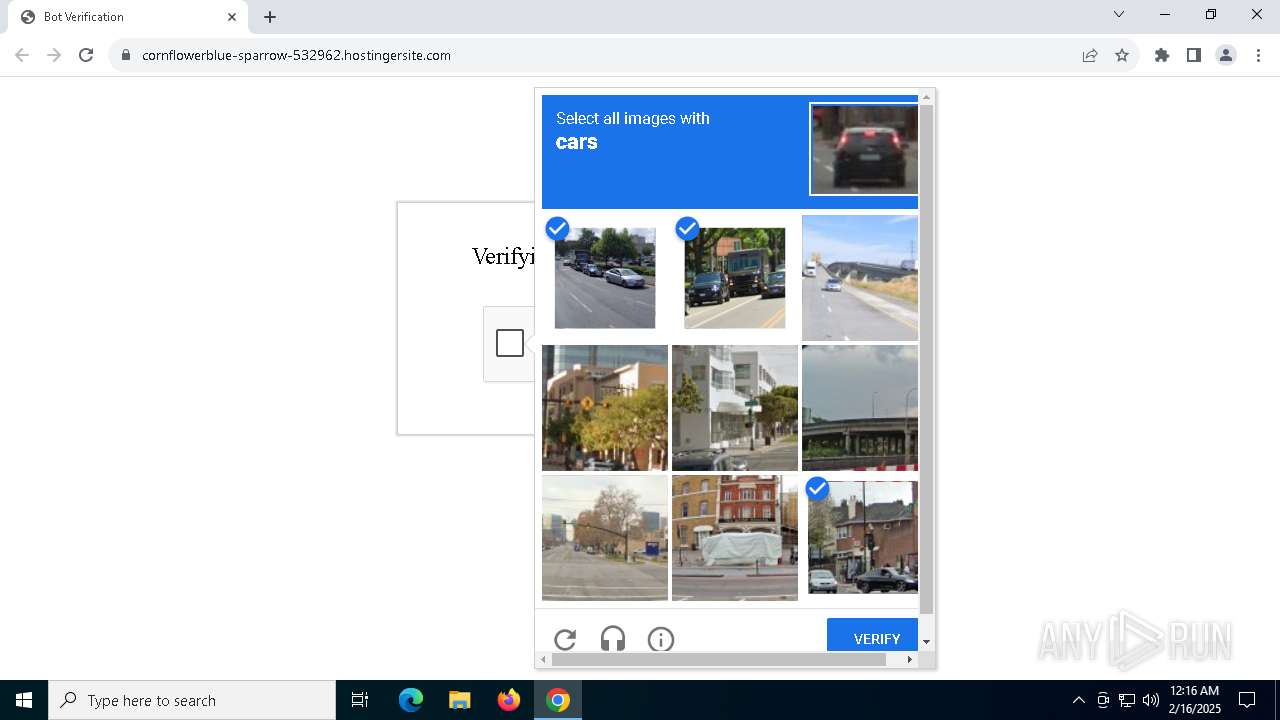The width and height of the screenshot is (1280, 720).
Task: Open the Chrome profile menu
Action: [x=1226, y=55]
